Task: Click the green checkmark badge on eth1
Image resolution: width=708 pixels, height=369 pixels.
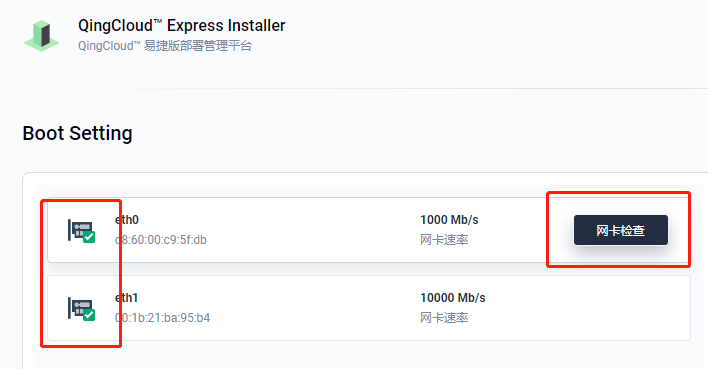Action: (x=89, y=315)
